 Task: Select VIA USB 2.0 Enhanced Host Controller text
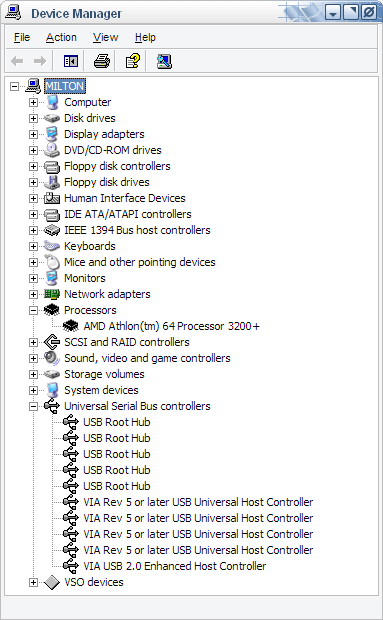pyautogui.click(x=175, y=566)
